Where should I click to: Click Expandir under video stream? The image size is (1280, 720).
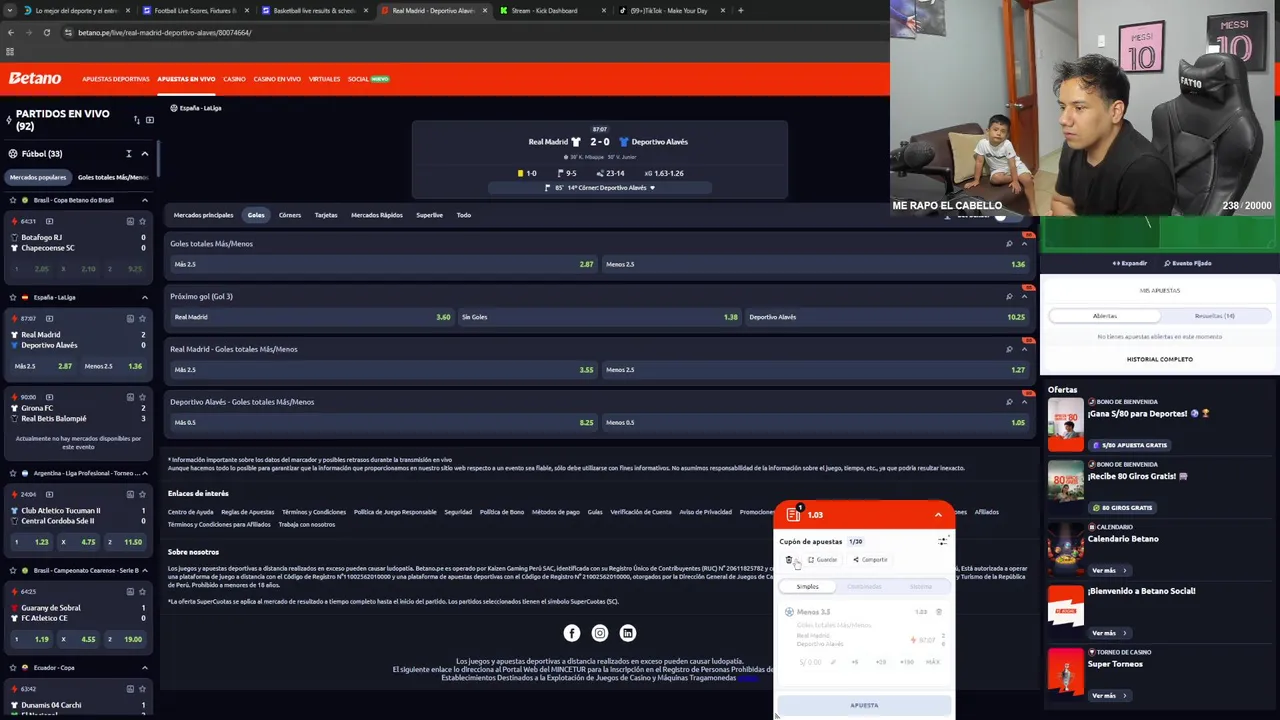[x=1130, y=263]
